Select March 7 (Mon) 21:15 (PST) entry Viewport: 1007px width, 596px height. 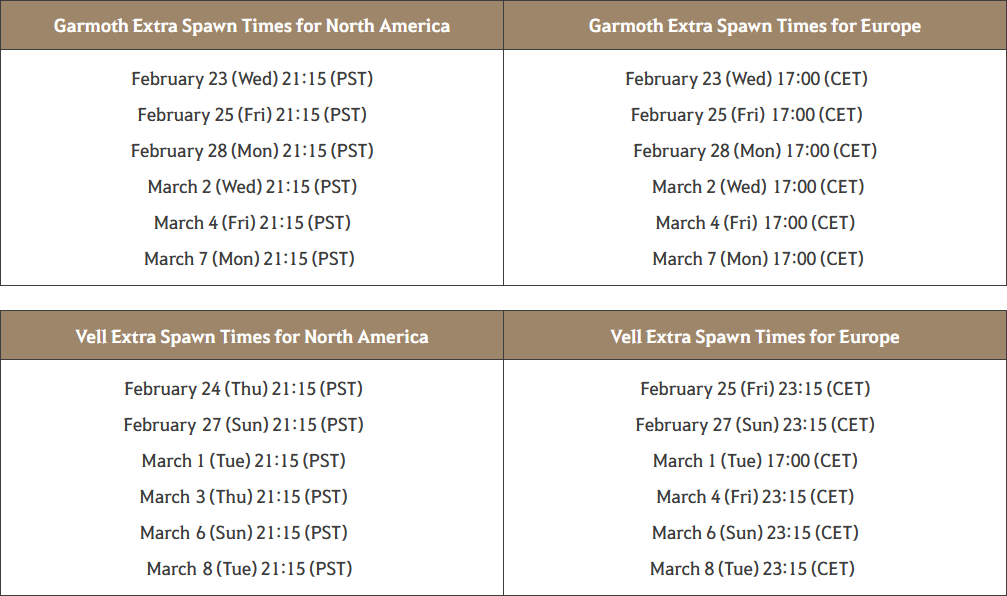pos(249,259)
